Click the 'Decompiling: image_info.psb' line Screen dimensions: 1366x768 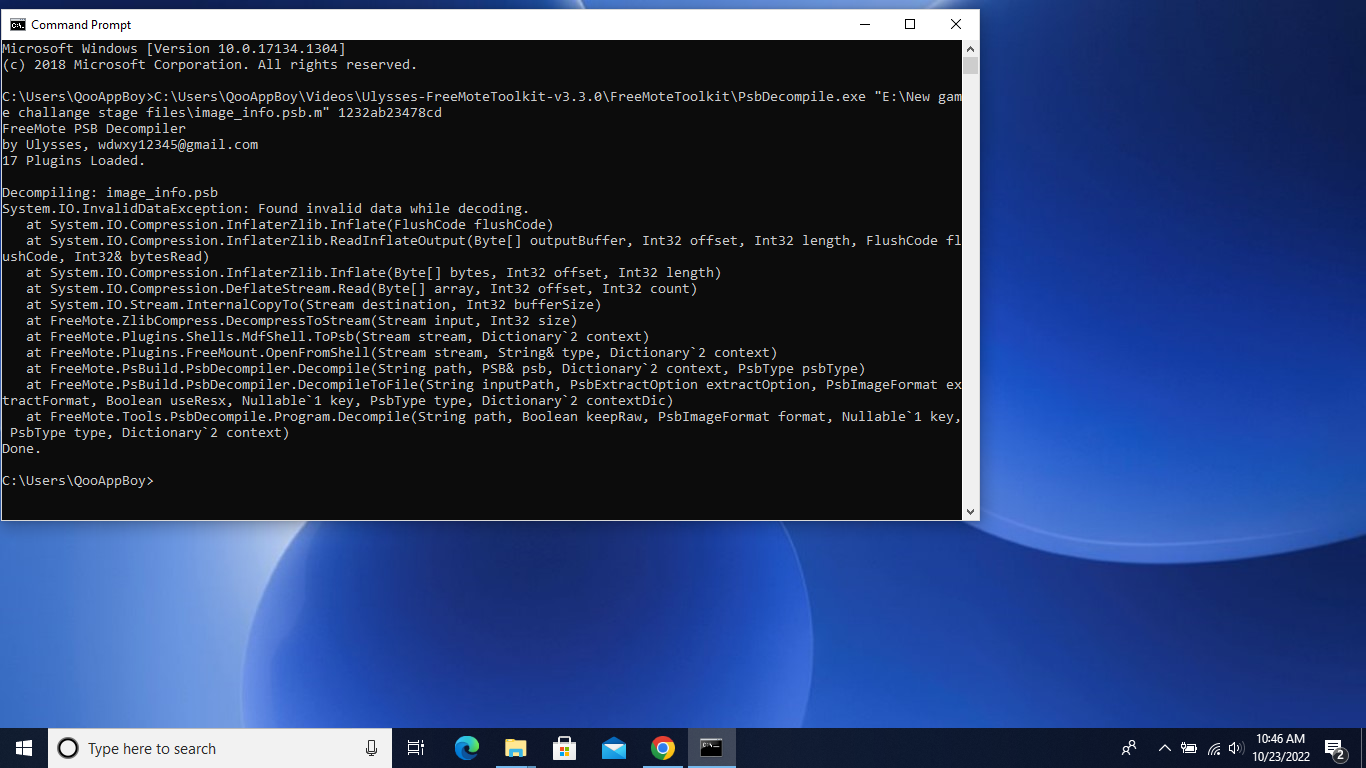110,192
